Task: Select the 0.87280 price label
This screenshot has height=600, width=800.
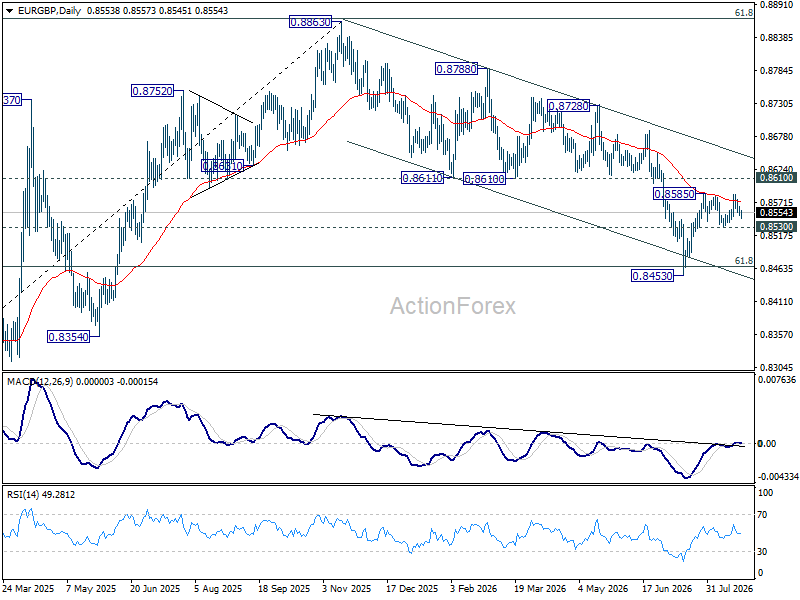Action: pyautogui.click(x=568, y=106)
